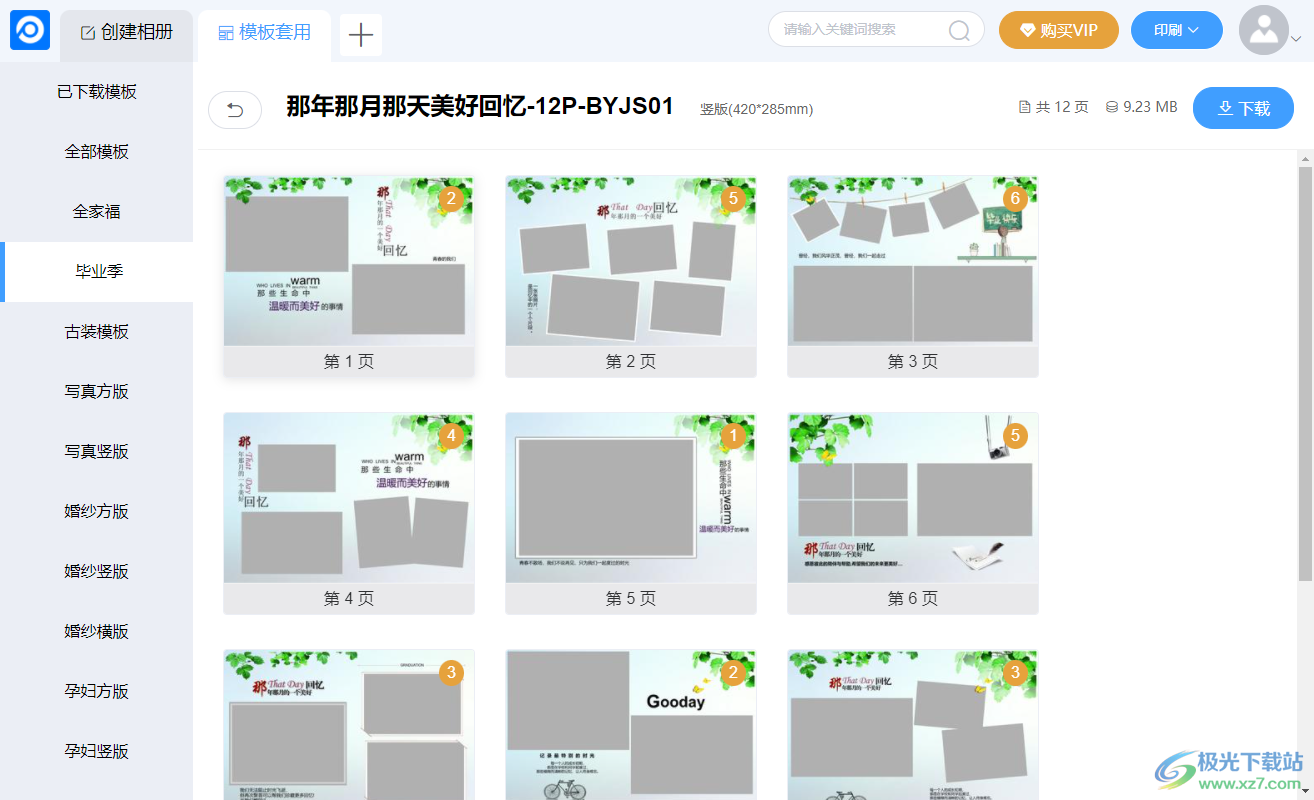Image resolution: width=1314 pixels, height=800 pixels.
Task: Click the 竖版(420*285mm) size label
Action: (x=757, y=109)
